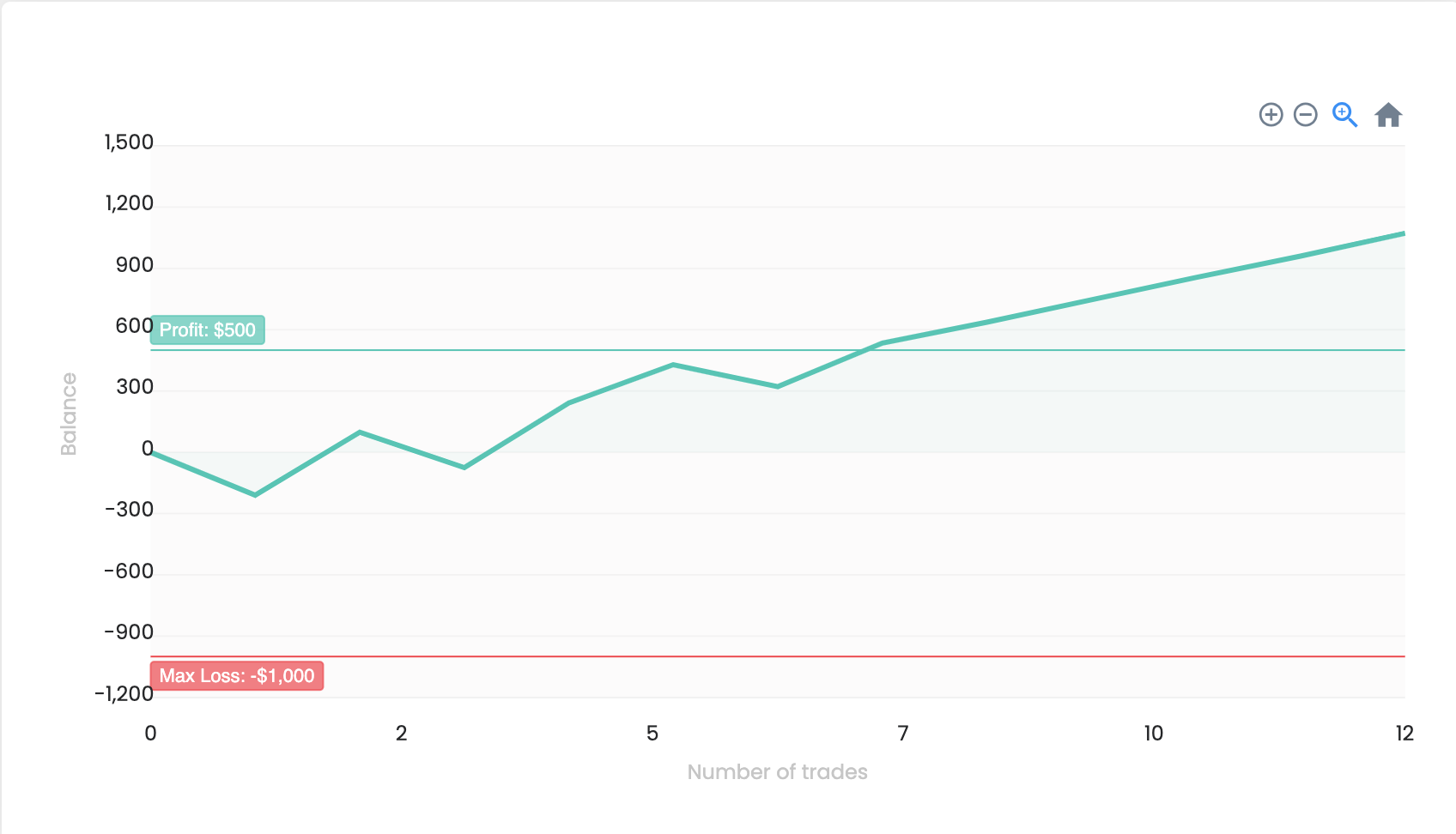Click the line peak near trade 5
This screenshot has height=834, width=1456.
[673, 365]
